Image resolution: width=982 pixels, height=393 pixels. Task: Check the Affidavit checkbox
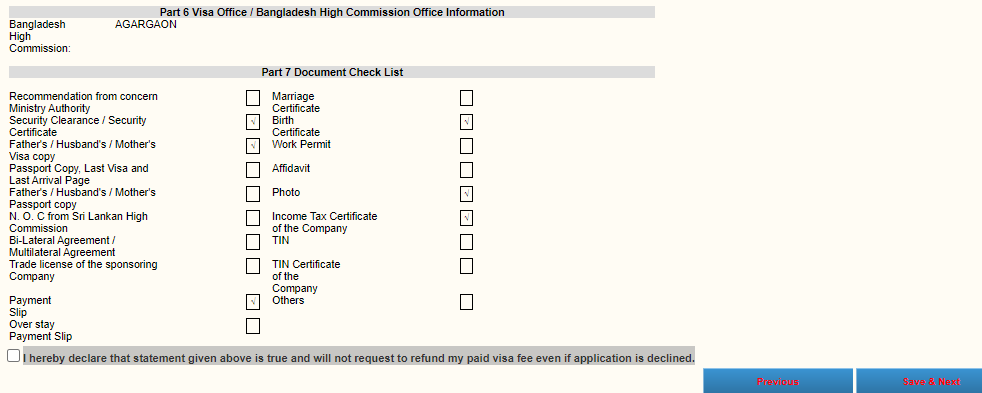(x=467, y=170)
